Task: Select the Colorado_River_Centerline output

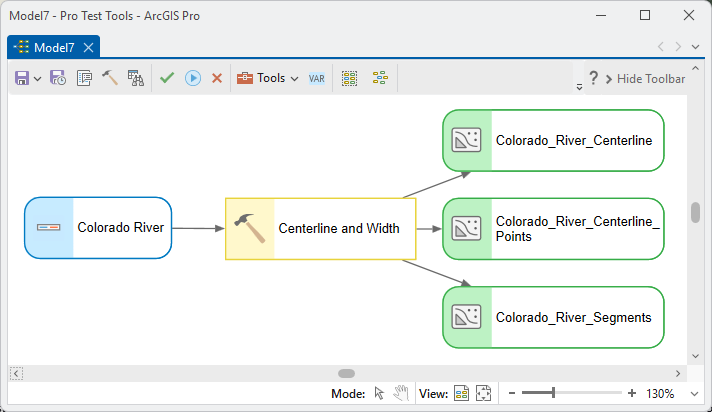Action: click(x=554, y=140)
